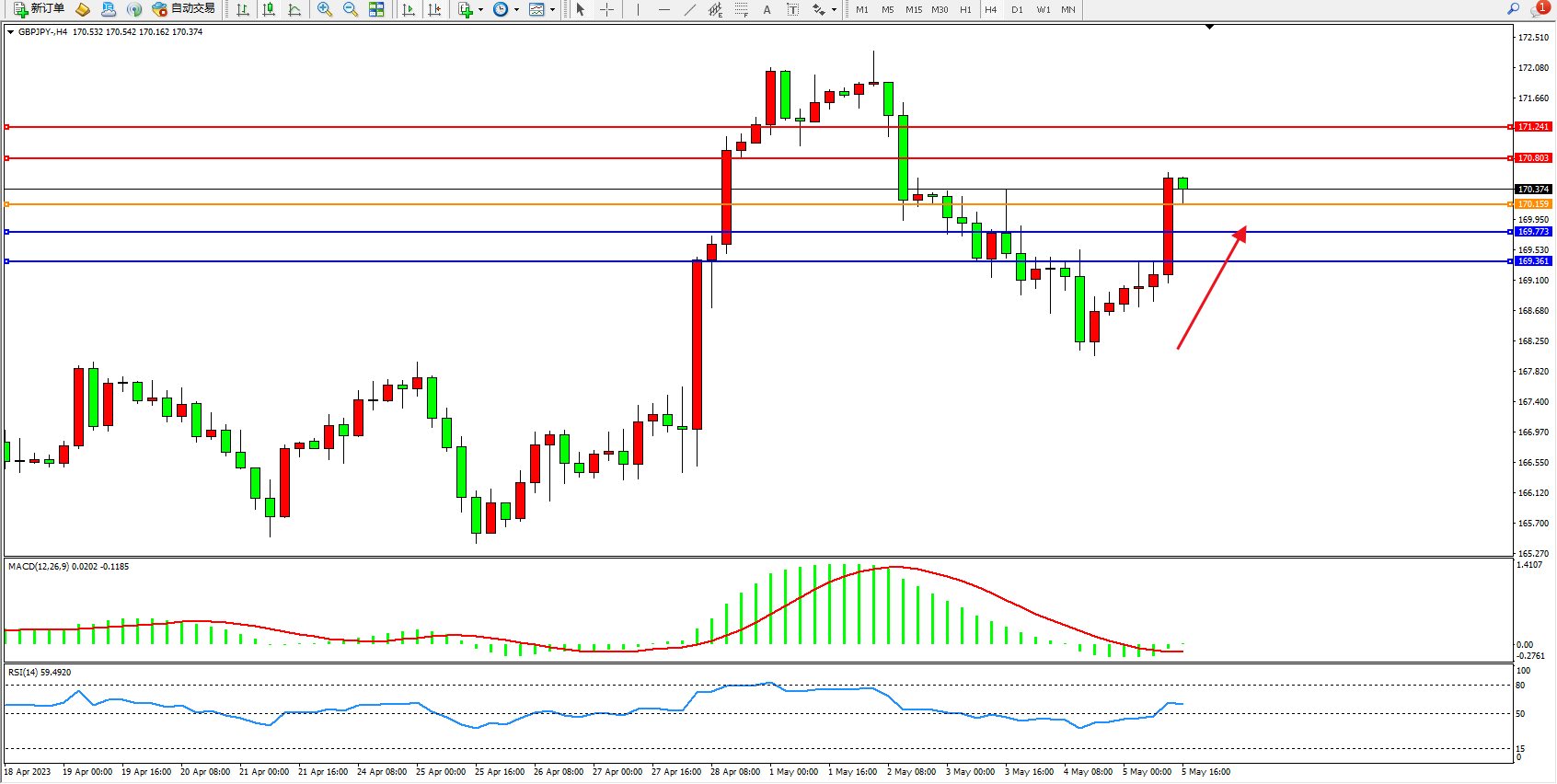The image size is (1557, 784).
Task: Open chat notifications with red badge
Action: [x=1539, y=9]
